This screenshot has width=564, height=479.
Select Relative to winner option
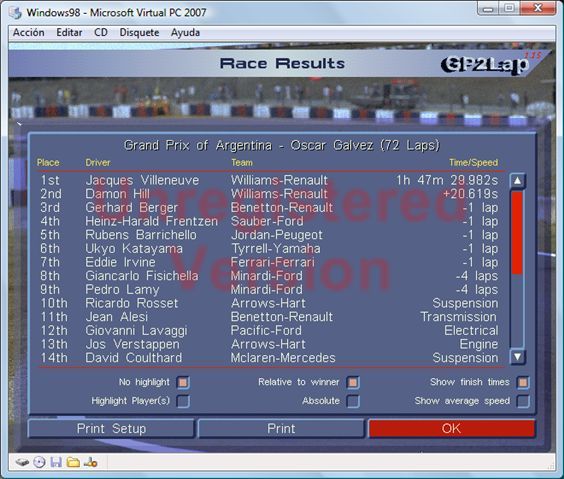coord(353,382)
